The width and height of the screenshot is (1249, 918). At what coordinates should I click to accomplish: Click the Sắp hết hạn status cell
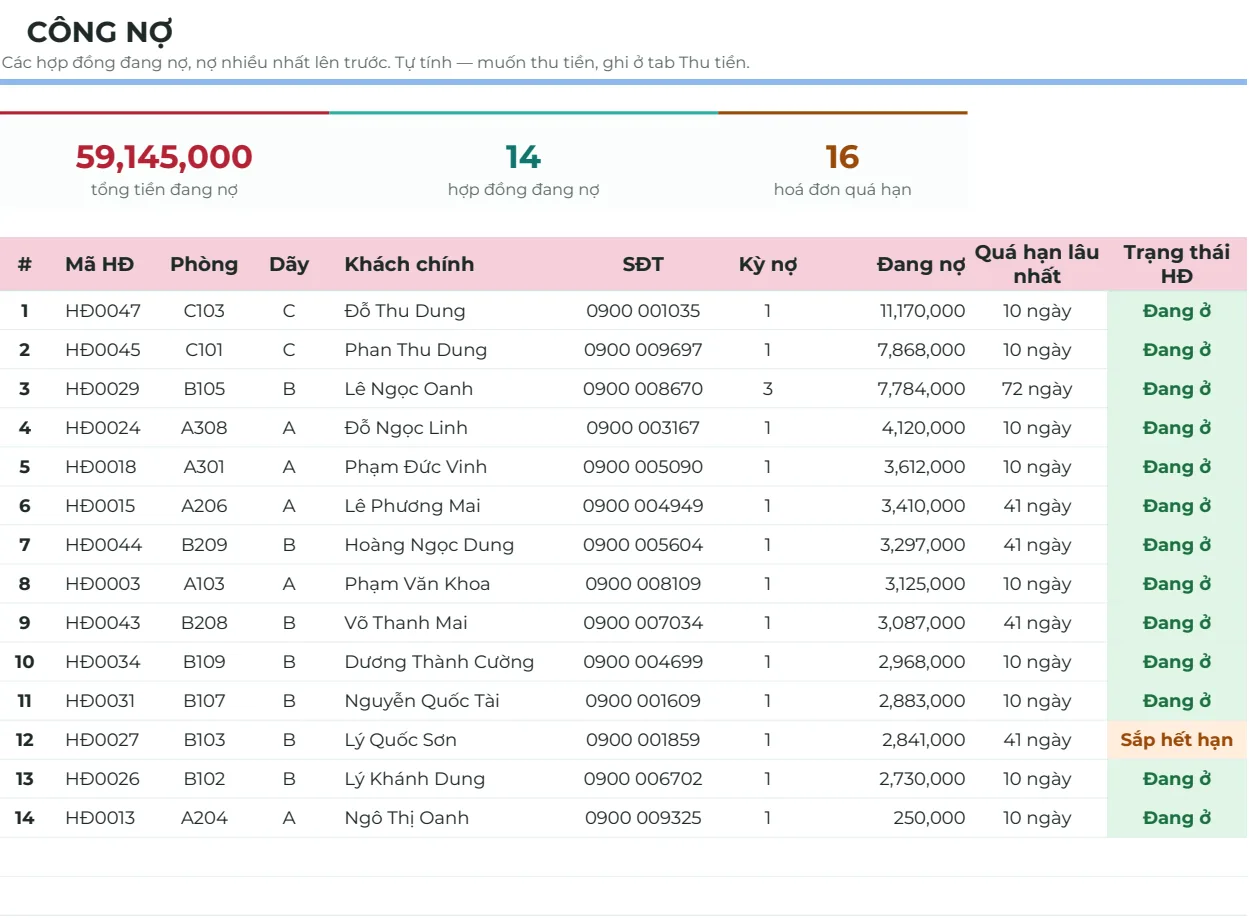[1177, 740]
